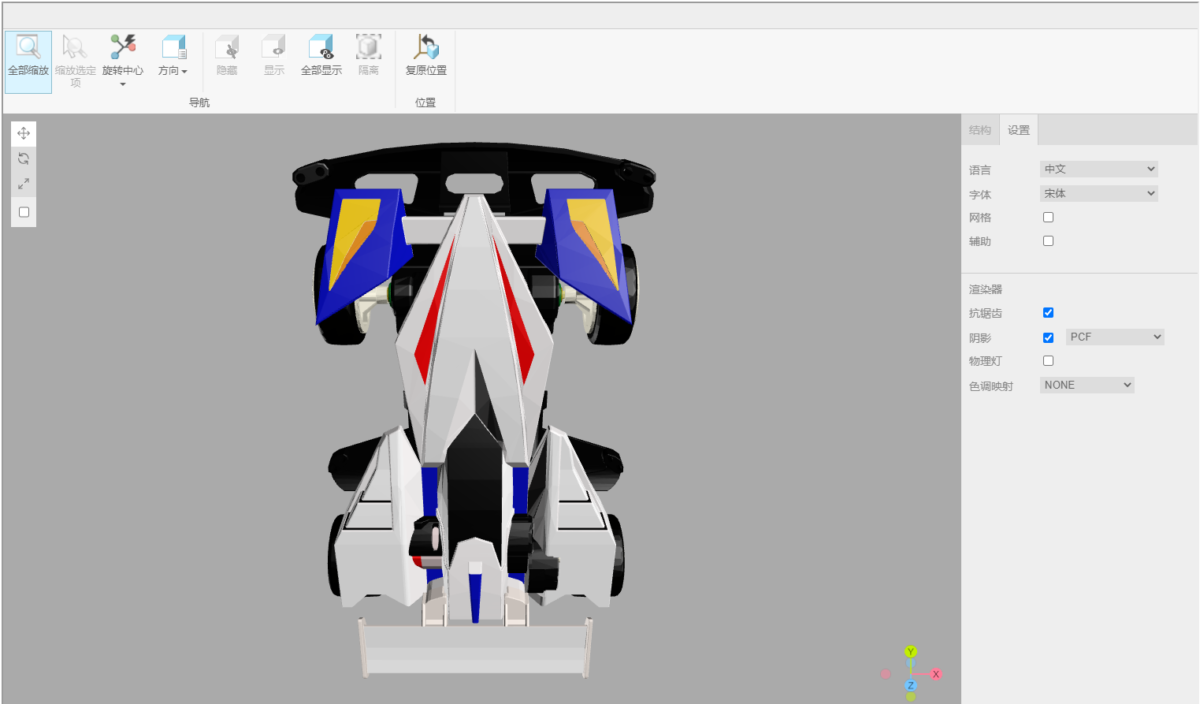This screenshot has height=704, width=1200.
Task: Select the 设置 (settings) tab
Action: pyautogui.click(x=1019, y=130)
